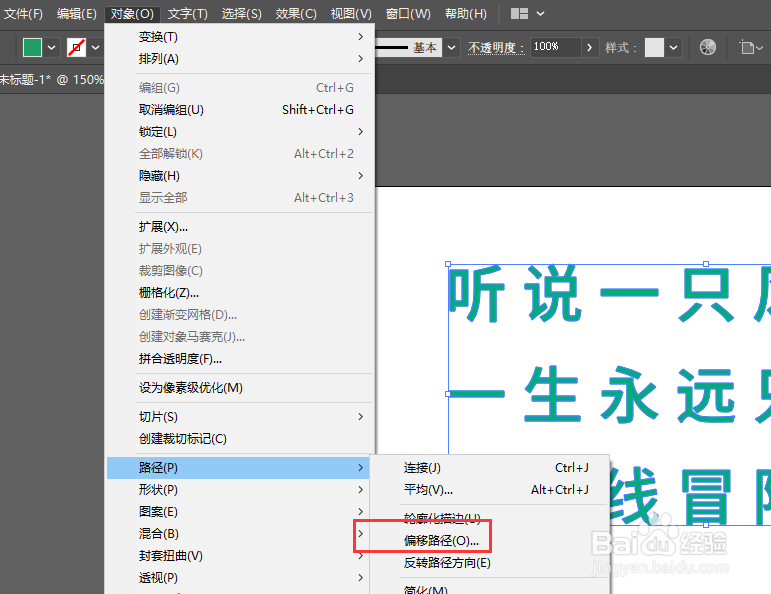Click the opacity 100% input field

(556, 47)
